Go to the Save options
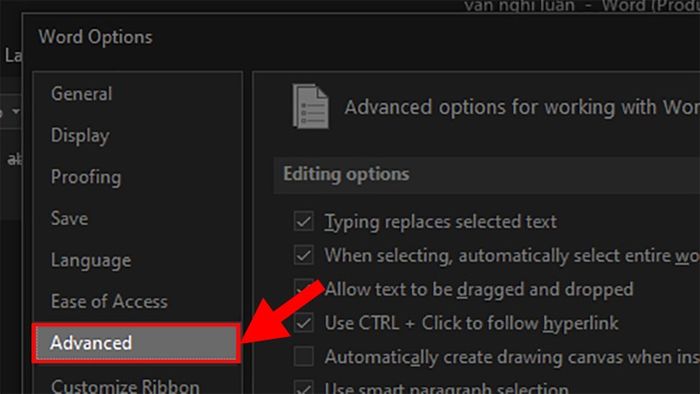The height and width of the screenshot is (394, 700). tap(69, 219)
